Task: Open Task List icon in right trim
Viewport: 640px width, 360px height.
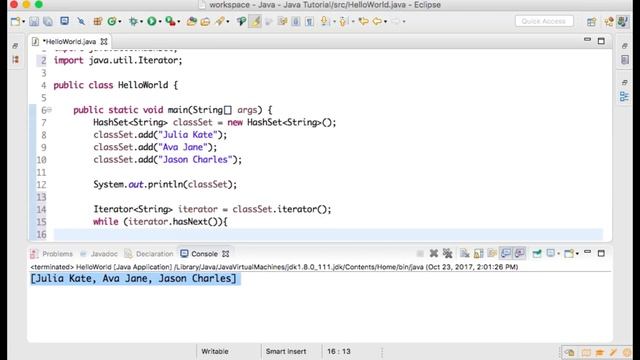Action: pos(624,60)
